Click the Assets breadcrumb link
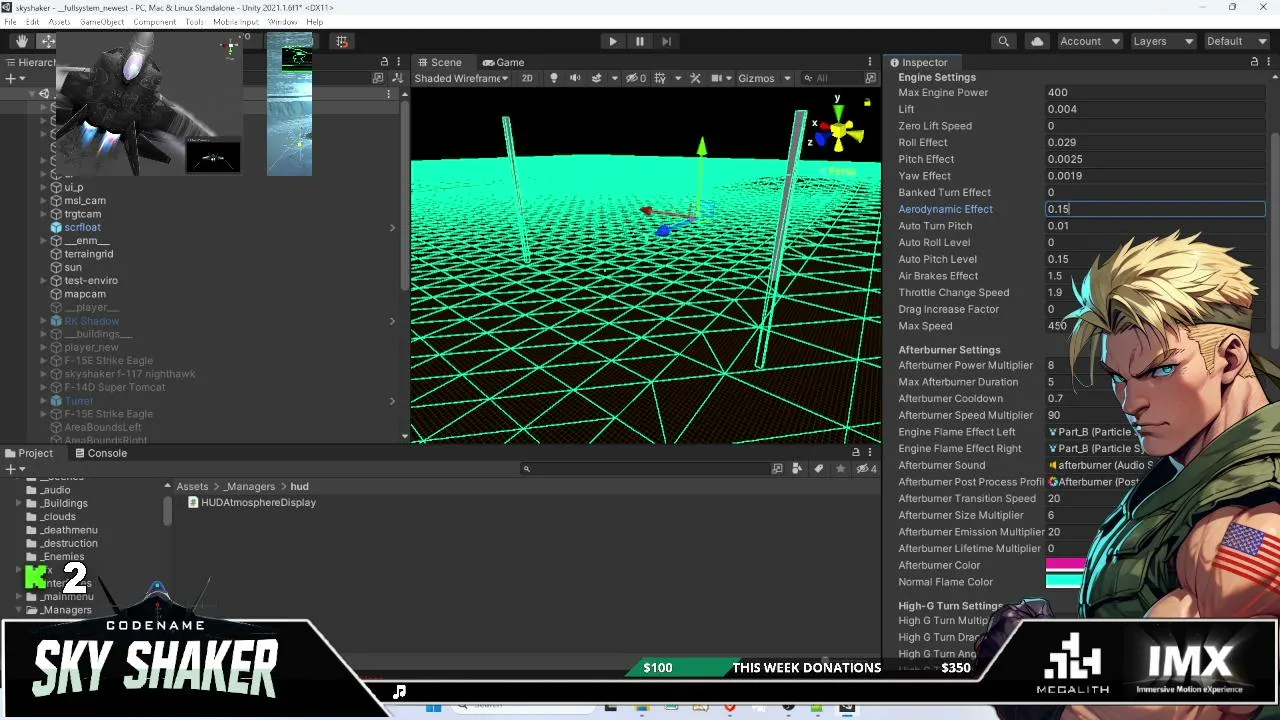This screenshot has height=720, width=1280. (192, 487)
